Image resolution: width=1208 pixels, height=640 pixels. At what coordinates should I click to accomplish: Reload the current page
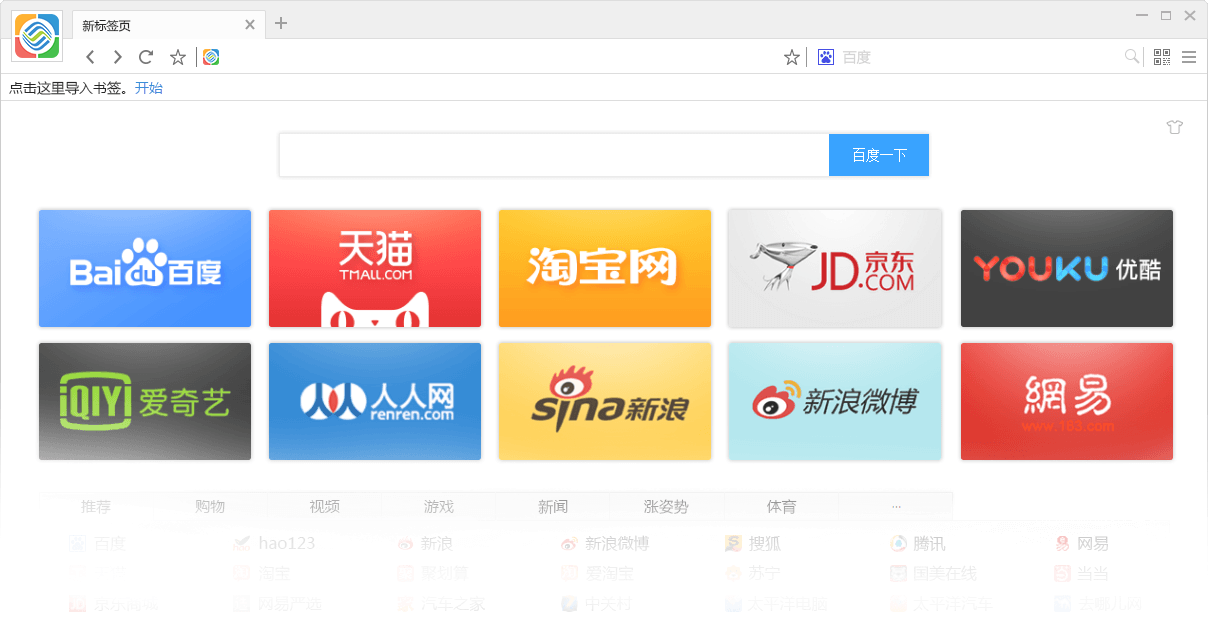coord(146,57)
